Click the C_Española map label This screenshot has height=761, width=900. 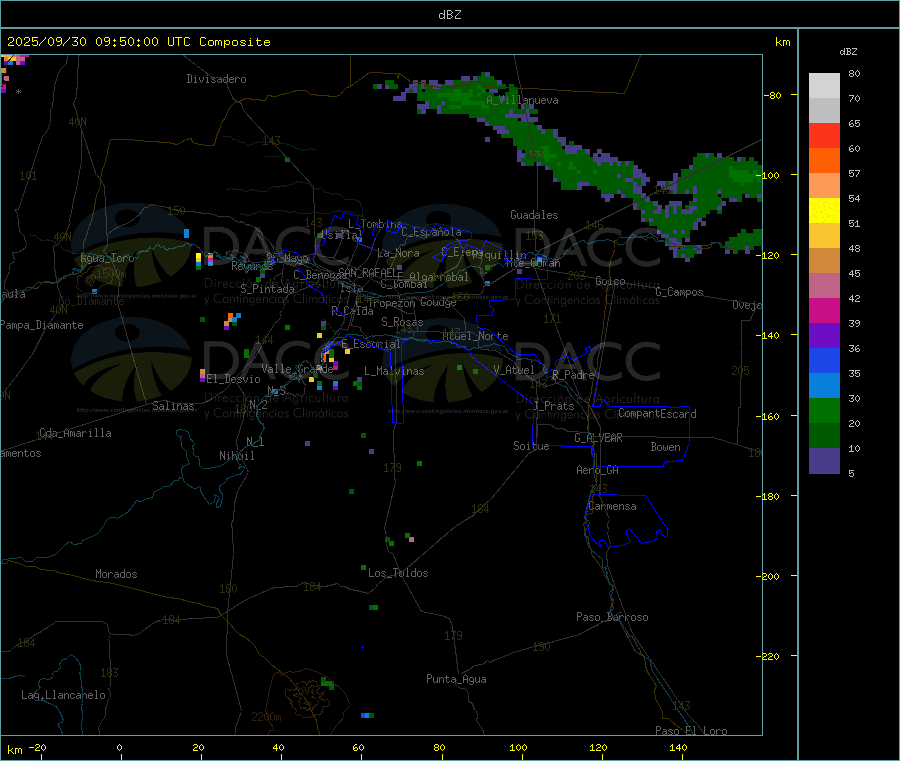(x=431, y=232)
